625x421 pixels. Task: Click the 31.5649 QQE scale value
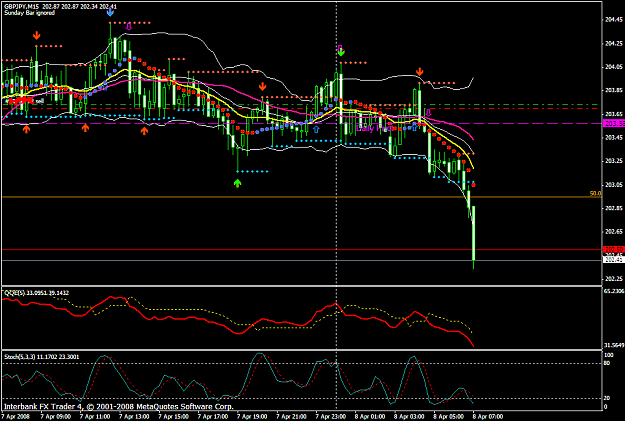614,345
